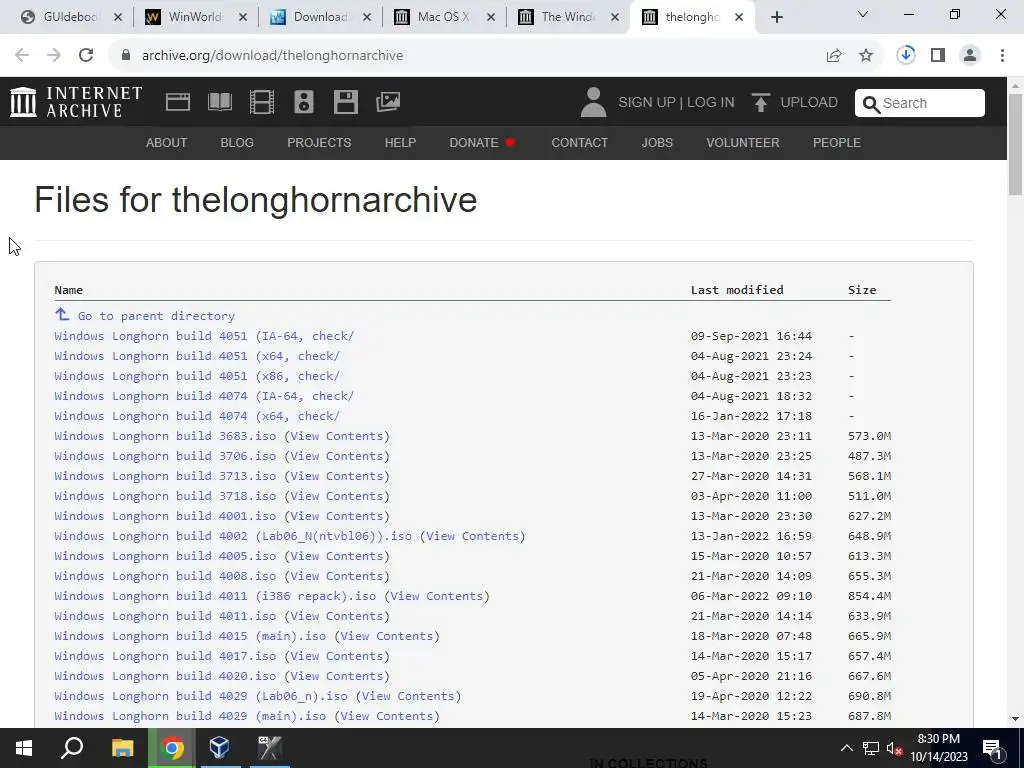
Task: Click the browser Back arrow
Action: 22,56
